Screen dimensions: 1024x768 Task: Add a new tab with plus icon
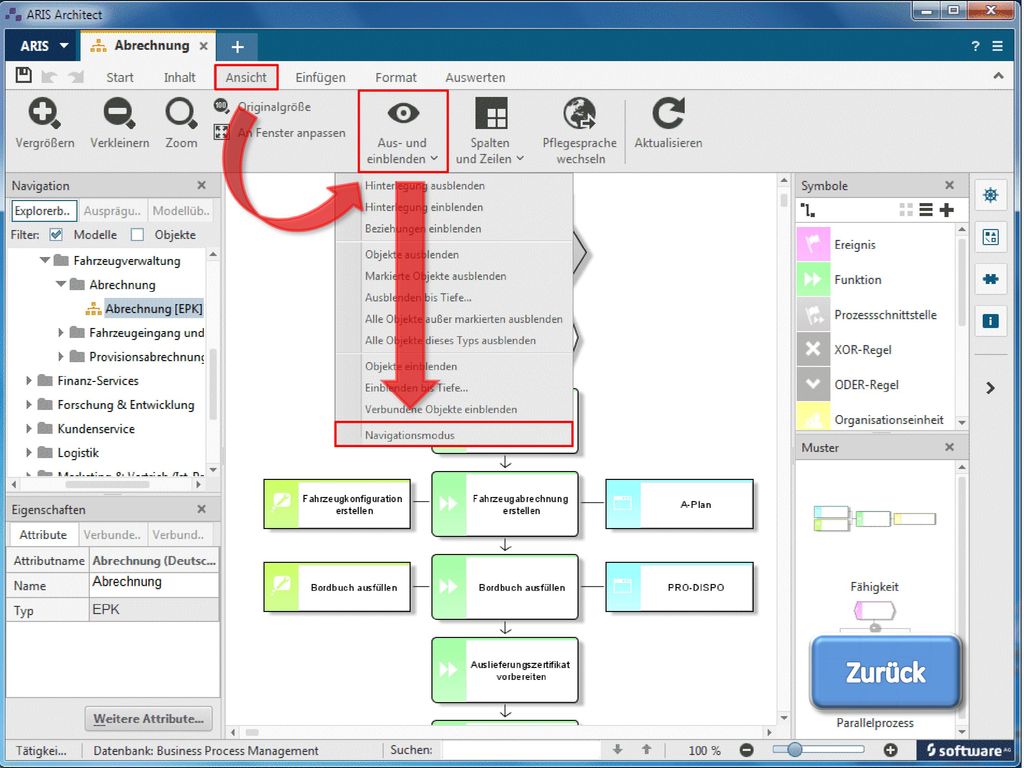coord(237,46)
